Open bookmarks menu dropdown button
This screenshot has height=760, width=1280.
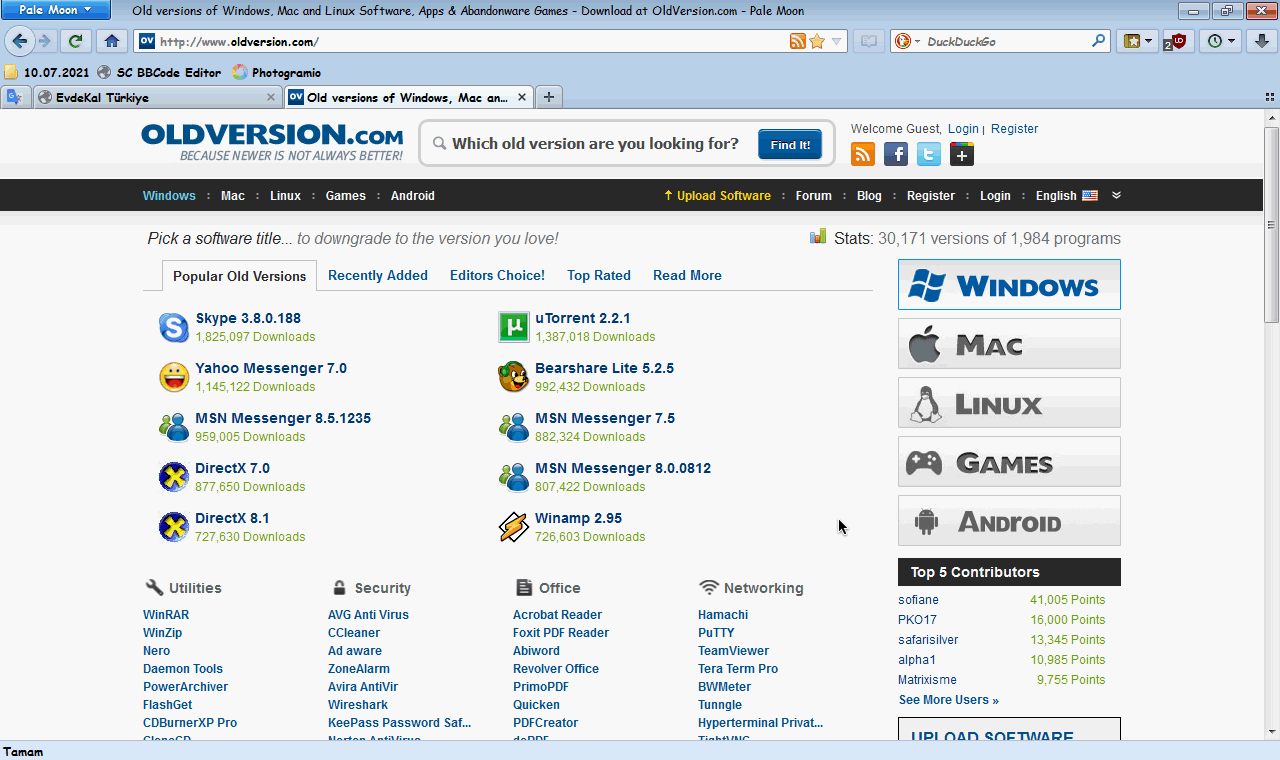pyautogui.click(x=1138, y=41)
